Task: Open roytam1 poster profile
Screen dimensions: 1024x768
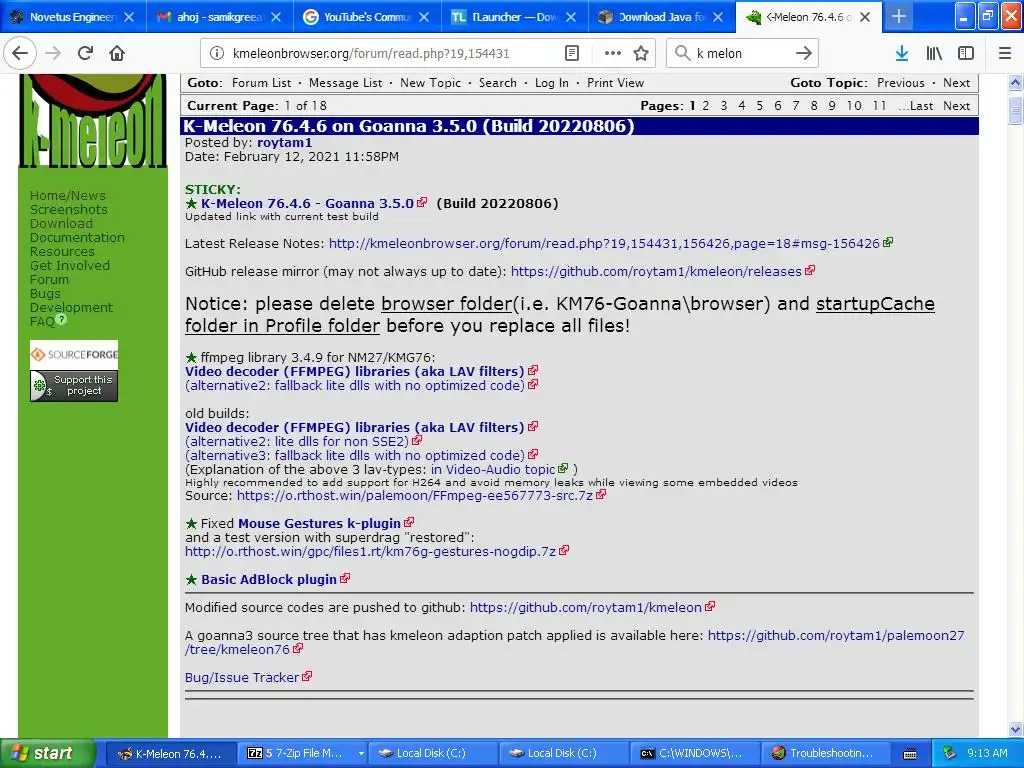Action: tap(285, 142)
